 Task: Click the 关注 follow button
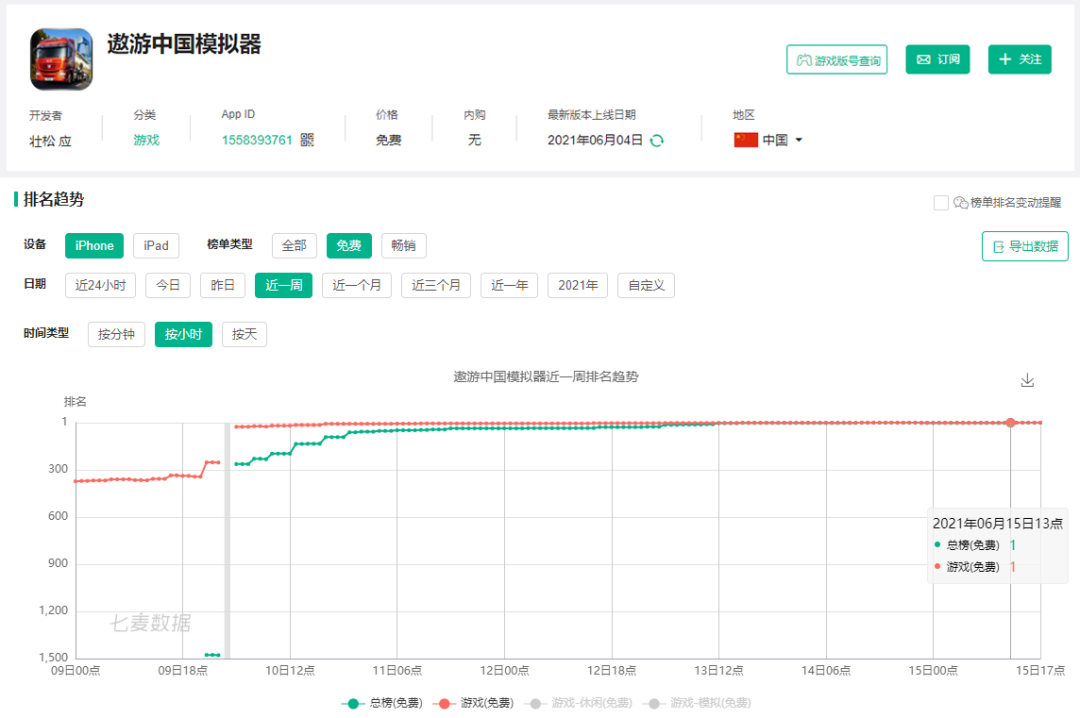pos(1019,59)
